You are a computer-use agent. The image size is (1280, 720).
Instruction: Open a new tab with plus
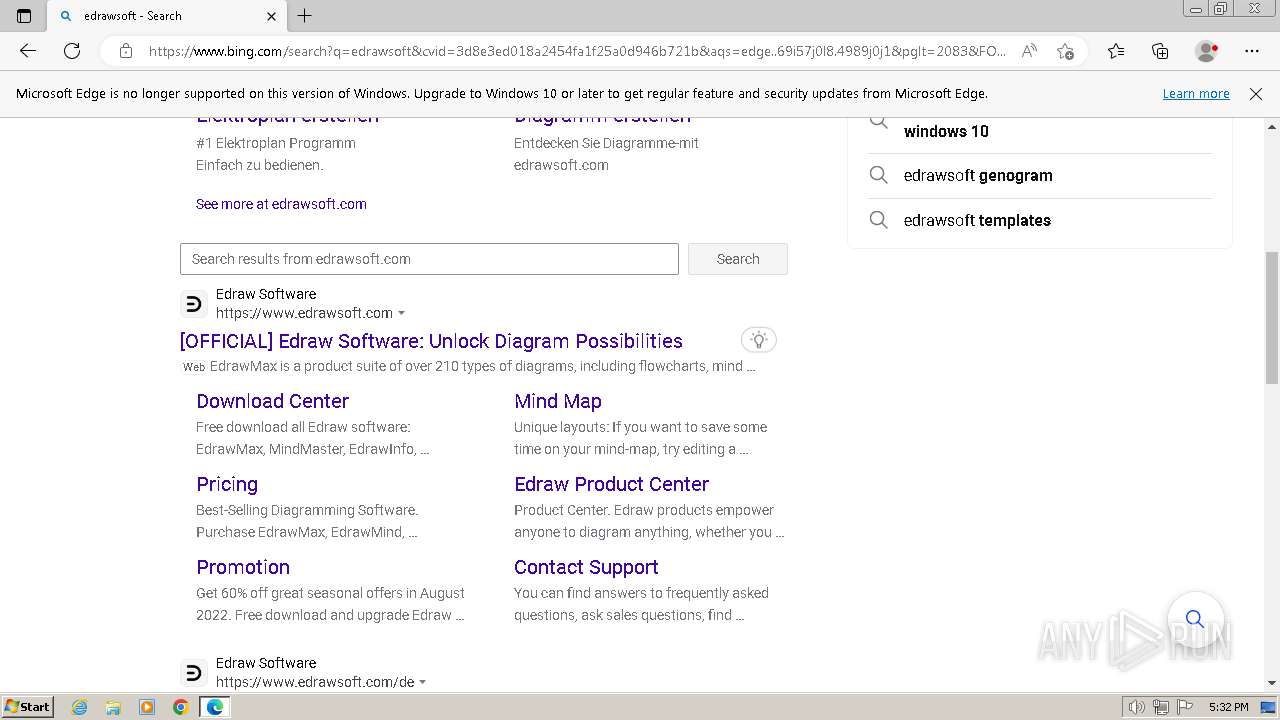305,16
